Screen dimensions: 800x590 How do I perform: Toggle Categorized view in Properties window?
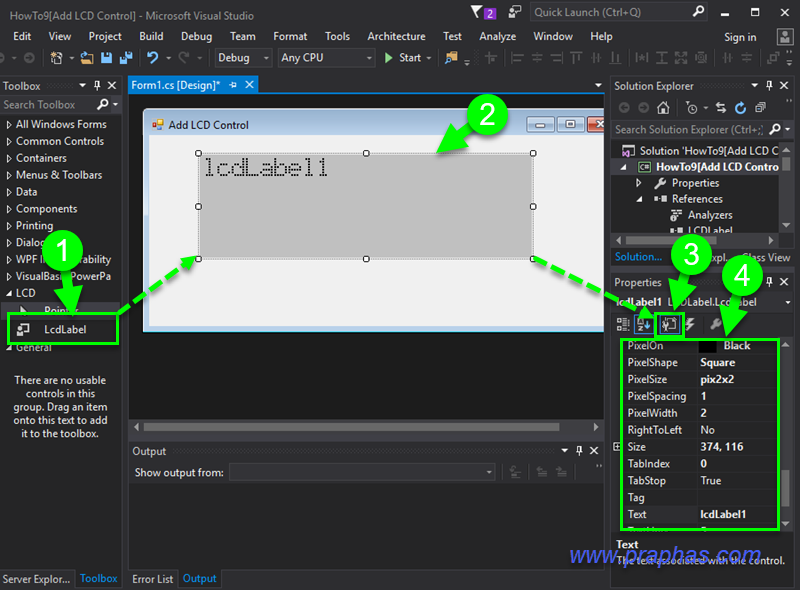pyautogui.click(x=623, y=324)
